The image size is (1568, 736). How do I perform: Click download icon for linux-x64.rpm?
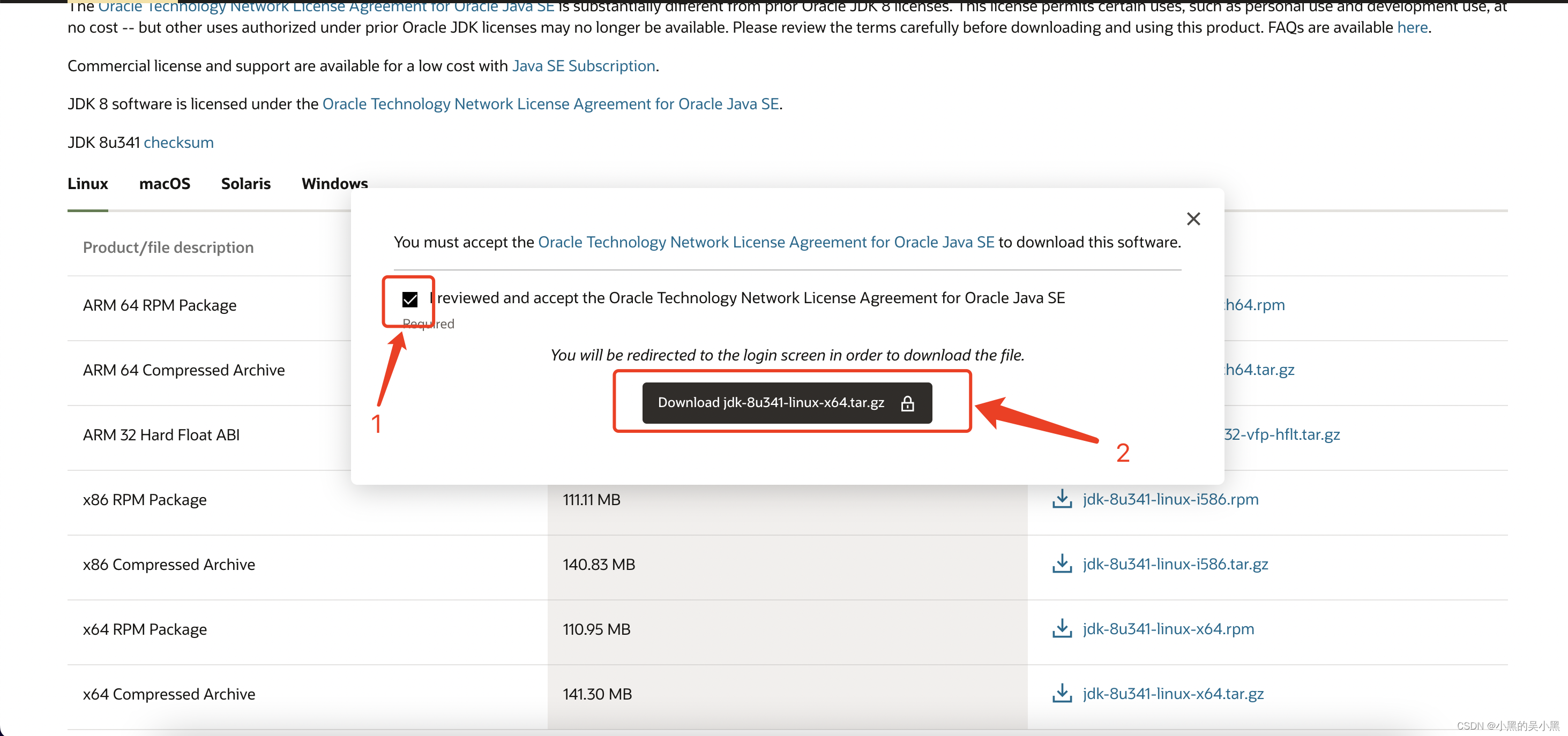[x=1062, y=628]
